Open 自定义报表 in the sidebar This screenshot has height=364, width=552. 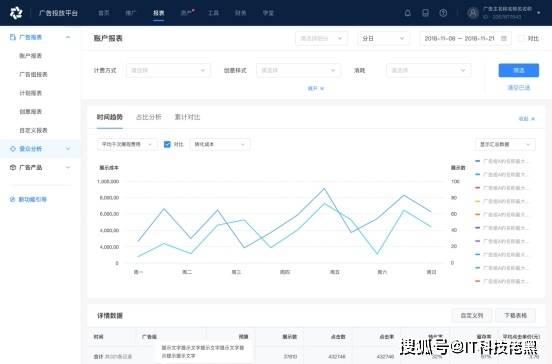click(33, 130)
